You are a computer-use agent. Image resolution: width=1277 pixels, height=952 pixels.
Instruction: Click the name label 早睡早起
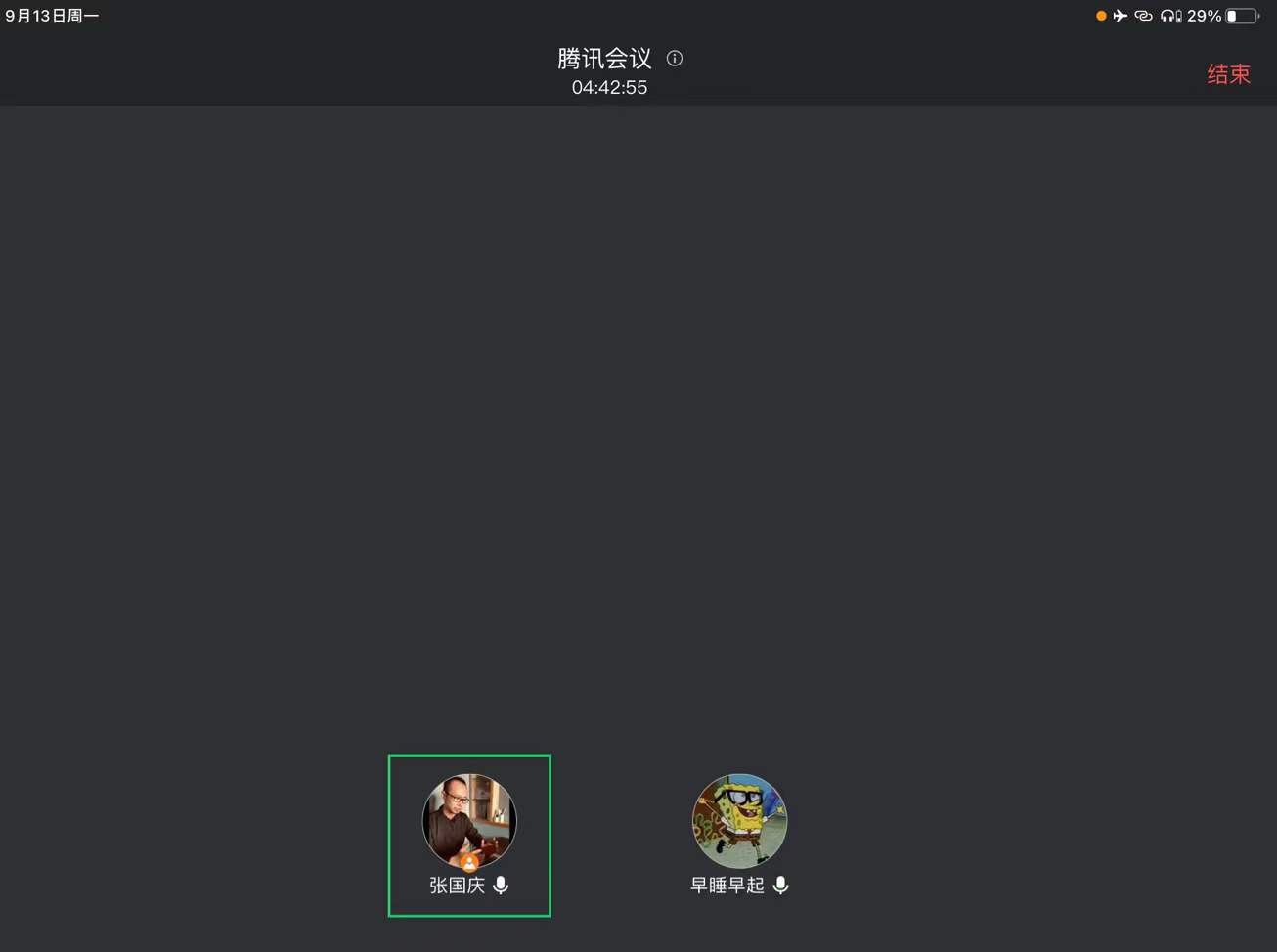click(x=727, y=886)
